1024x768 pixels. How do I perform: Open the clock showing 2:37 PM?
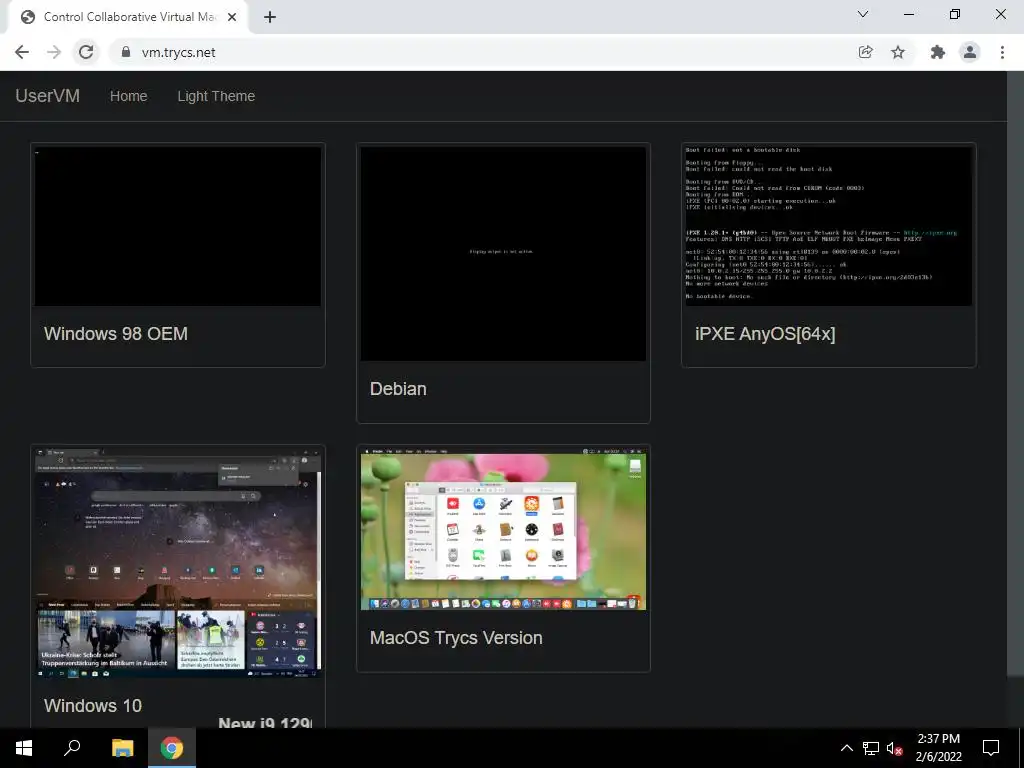[938, 748]
